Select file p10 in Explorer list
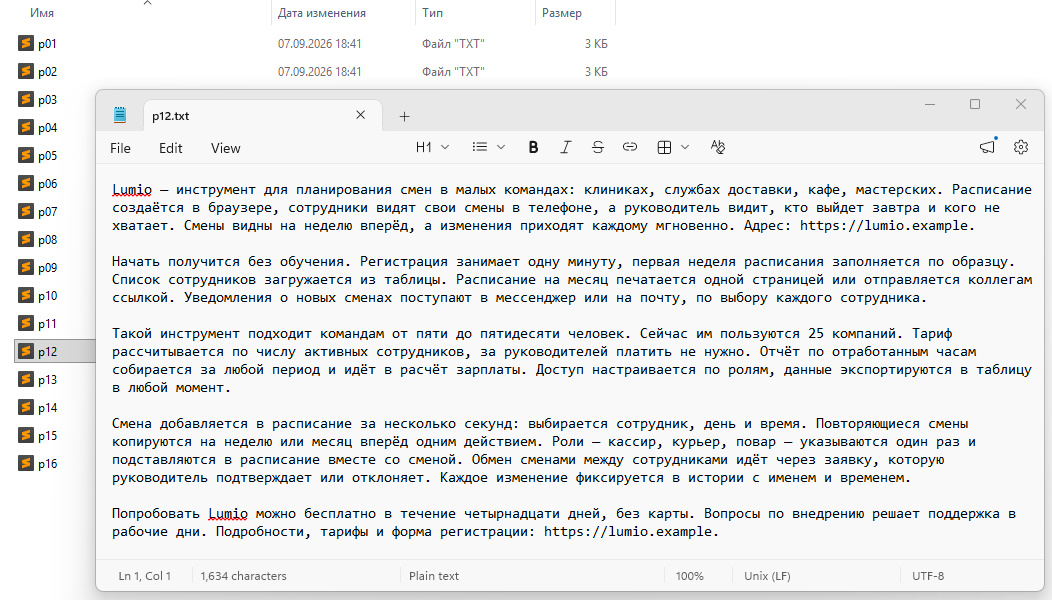The width and height of the screenshot is (1052, 600). (47, 296)
